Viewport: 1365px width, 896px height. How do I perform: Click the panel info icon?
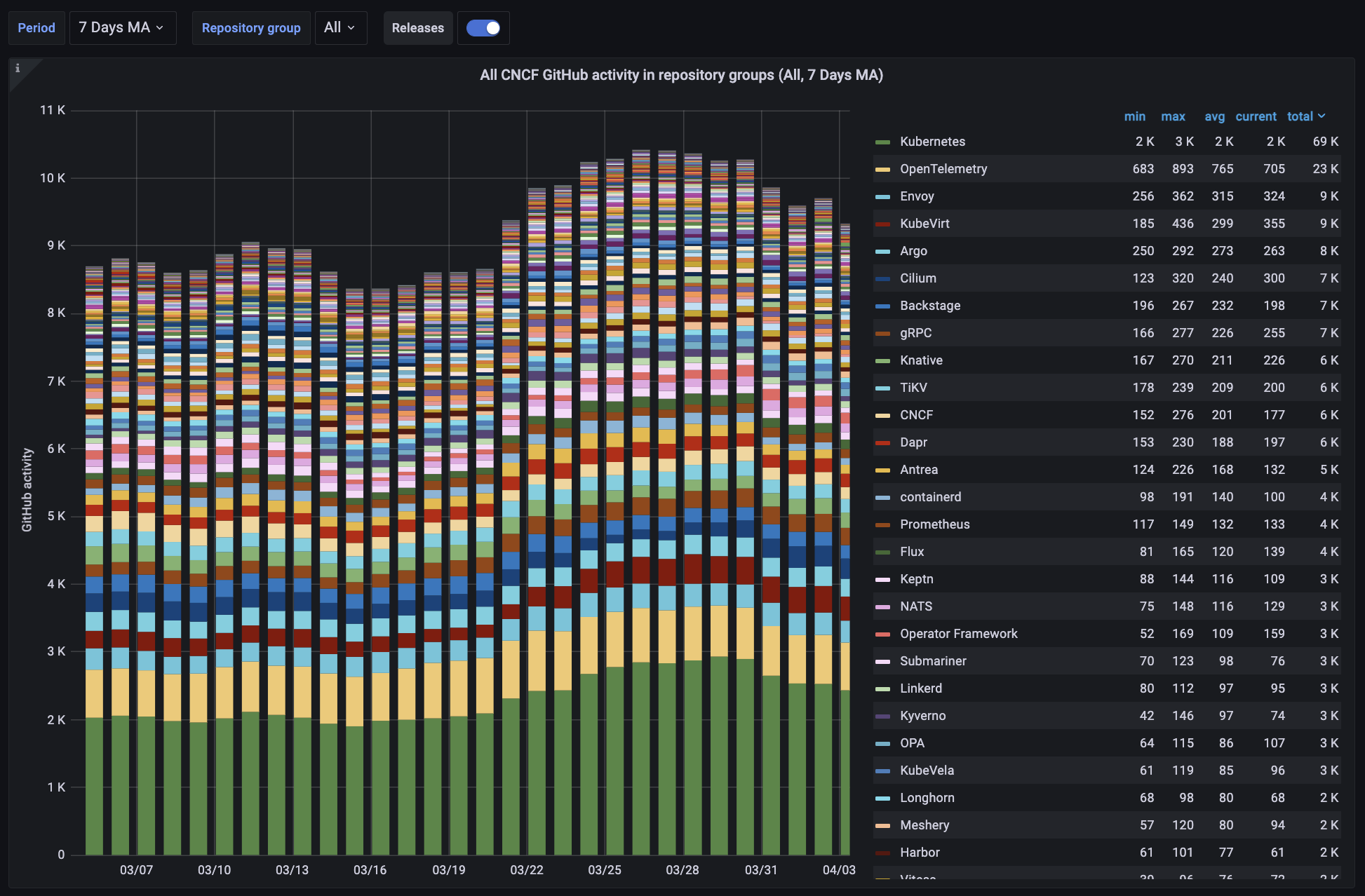point(18,68)
